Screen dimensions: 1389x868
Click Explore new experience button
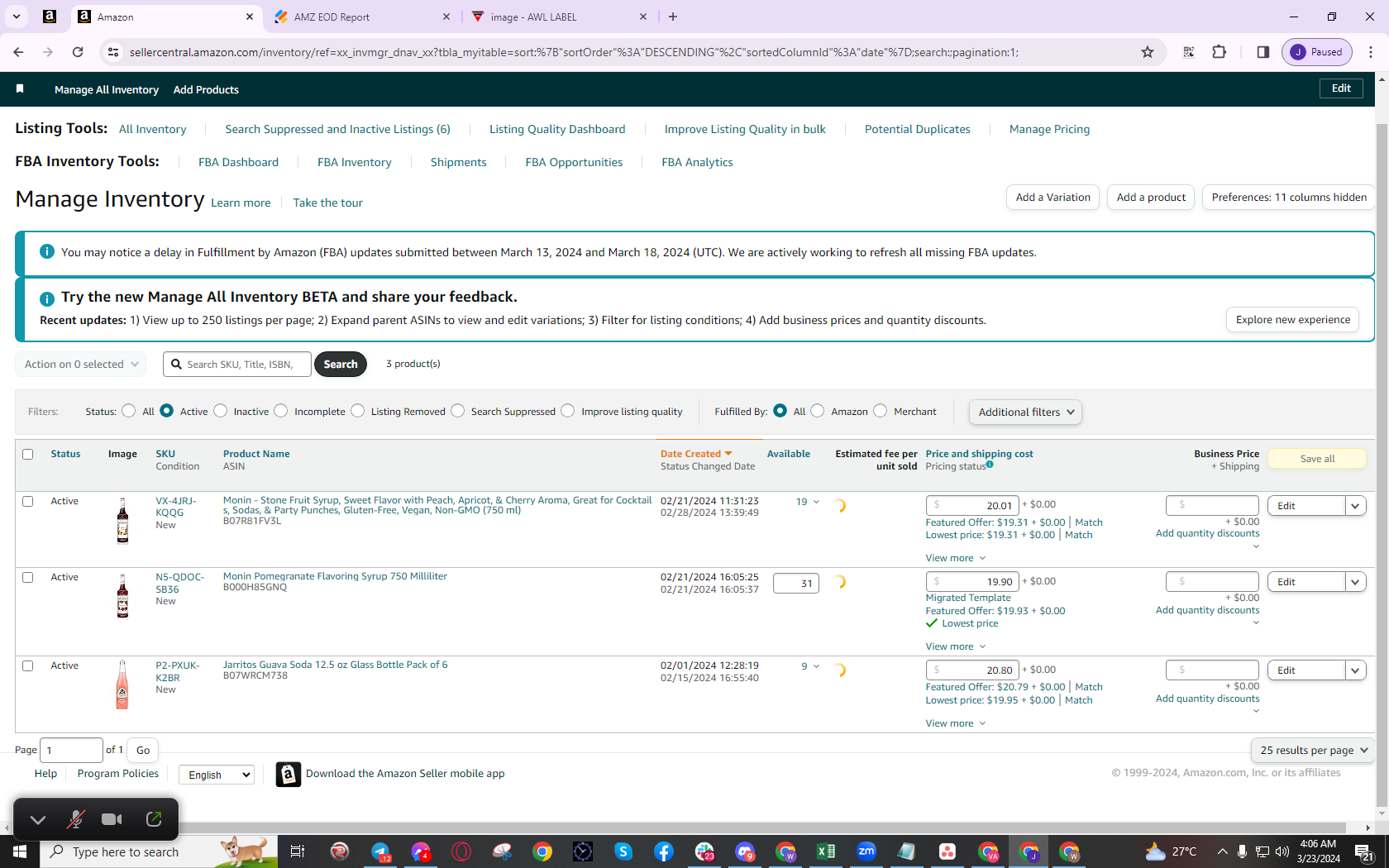coord(1292,320)
